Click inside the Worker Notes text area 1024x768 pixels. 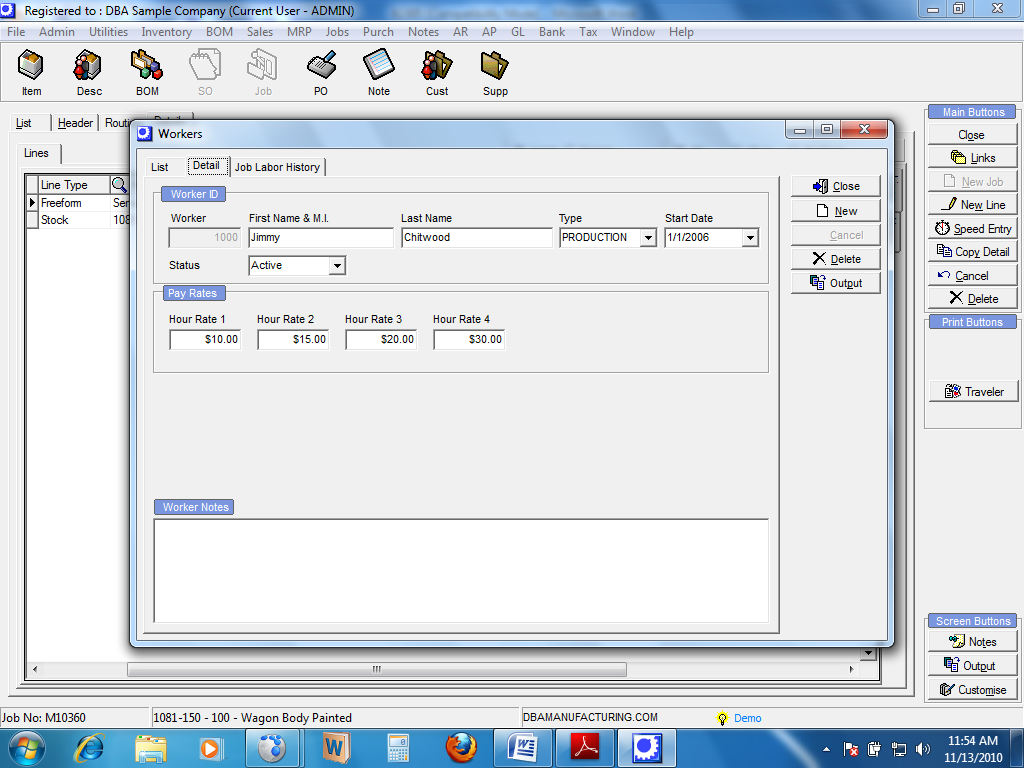pos(460,570)
